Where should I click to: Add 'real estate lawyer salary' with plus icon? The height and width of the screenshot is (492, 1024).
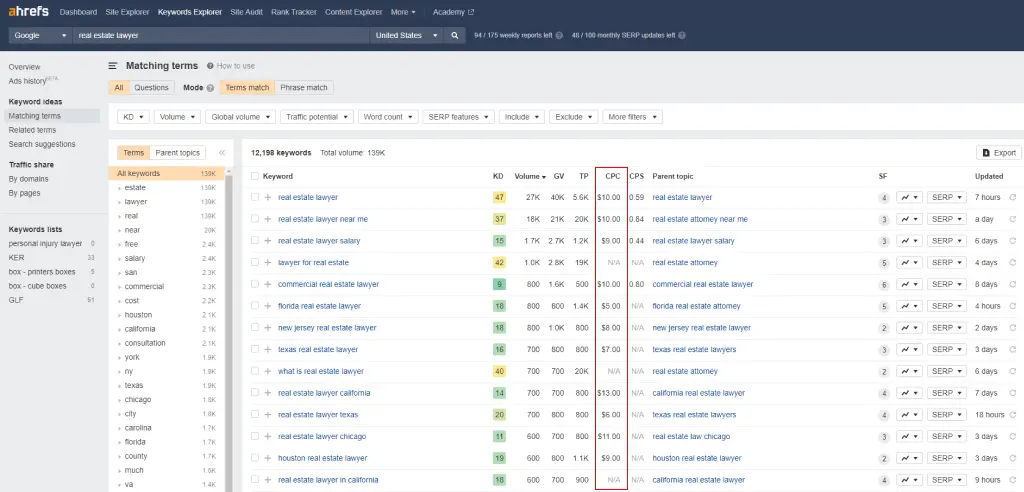click(268, 240)
